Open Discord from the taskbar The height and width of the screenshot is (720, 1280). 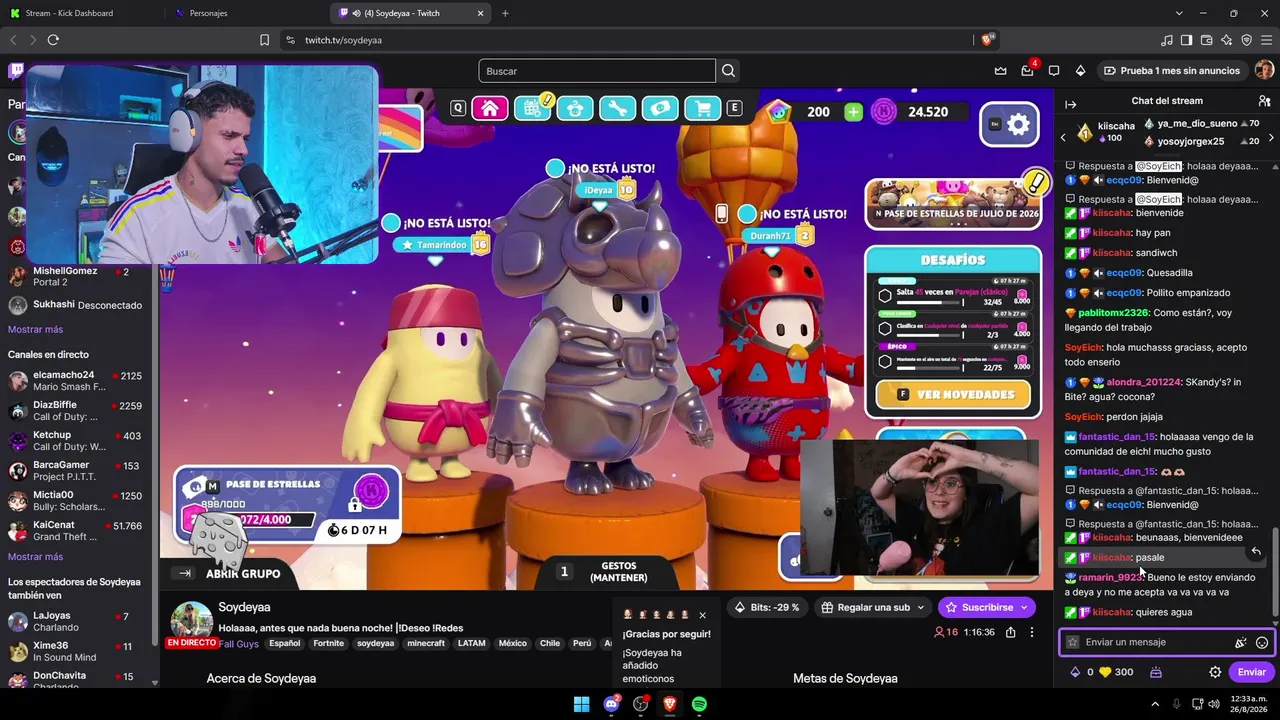tap(611, 704)
